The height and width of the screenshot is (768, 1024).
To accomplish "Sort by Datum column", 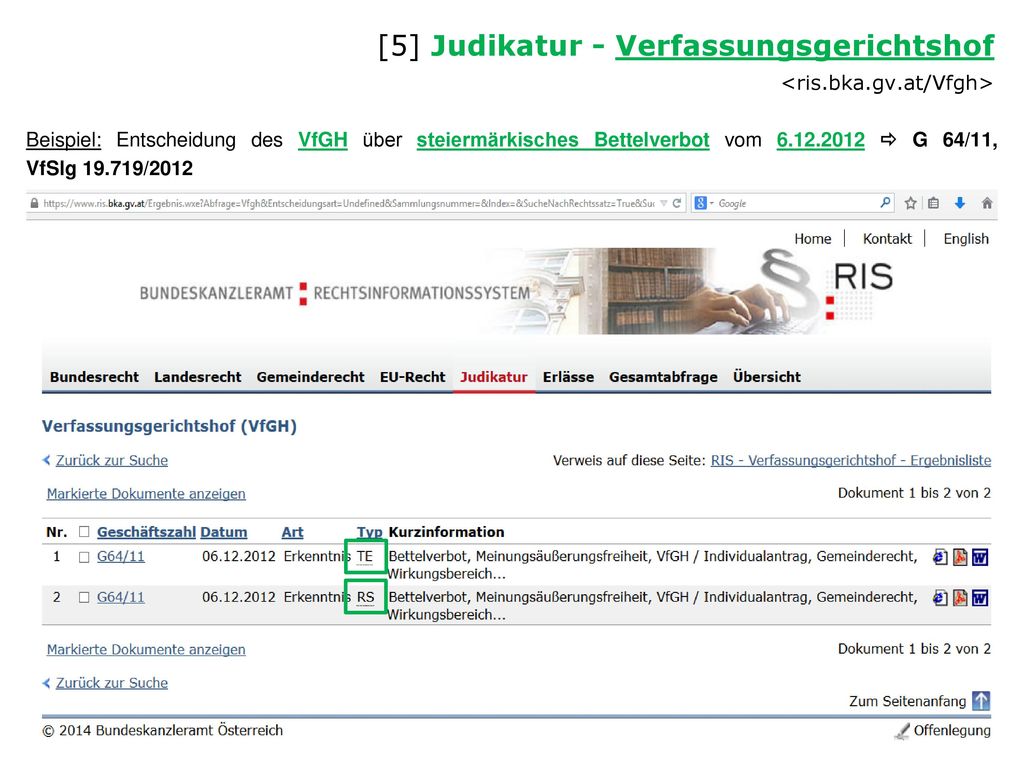I will 223,532.
